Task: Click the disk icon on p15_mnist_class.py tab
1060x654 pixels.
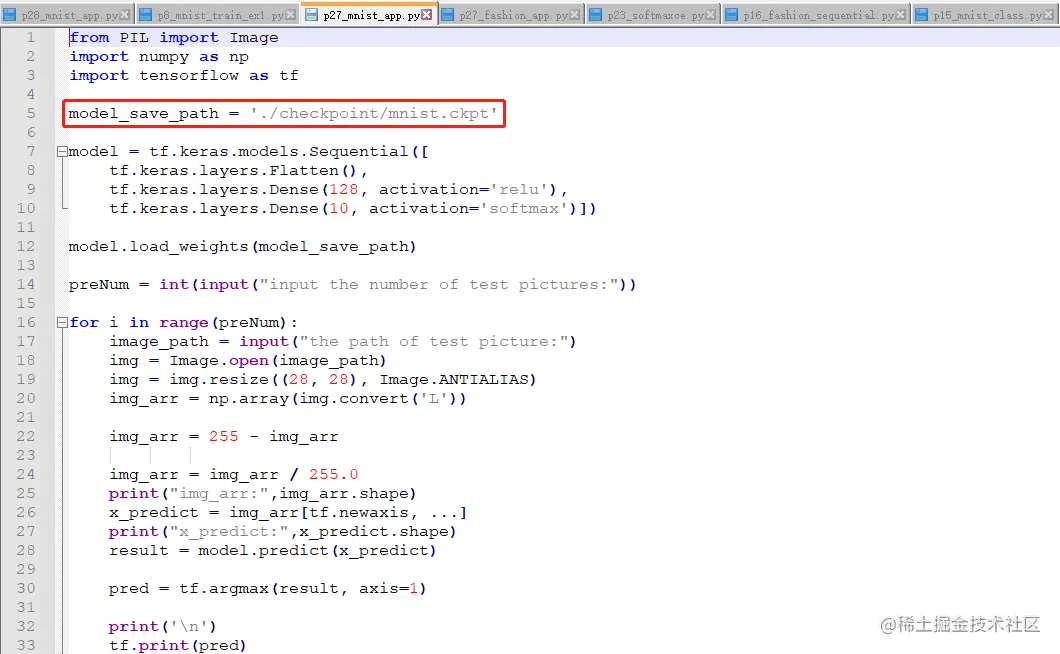Action: [921, 15]
